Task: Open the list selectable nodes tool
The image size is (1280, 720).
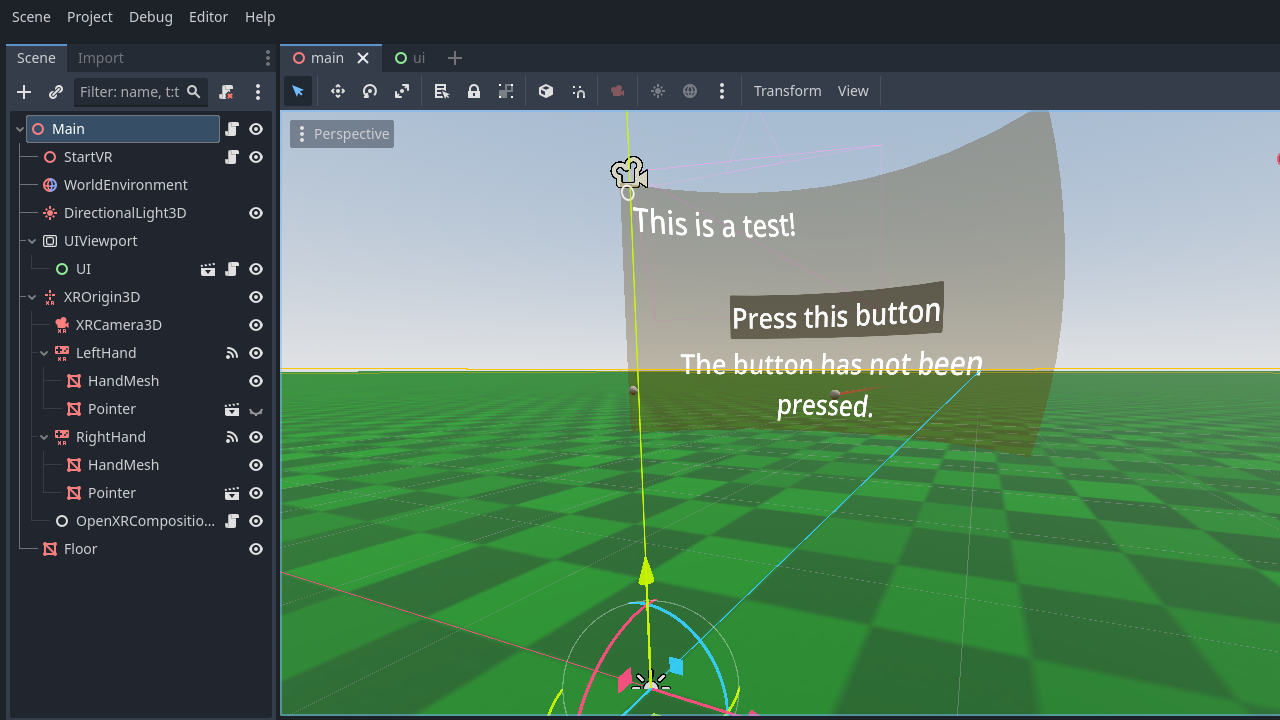Action: pos(442,91)
